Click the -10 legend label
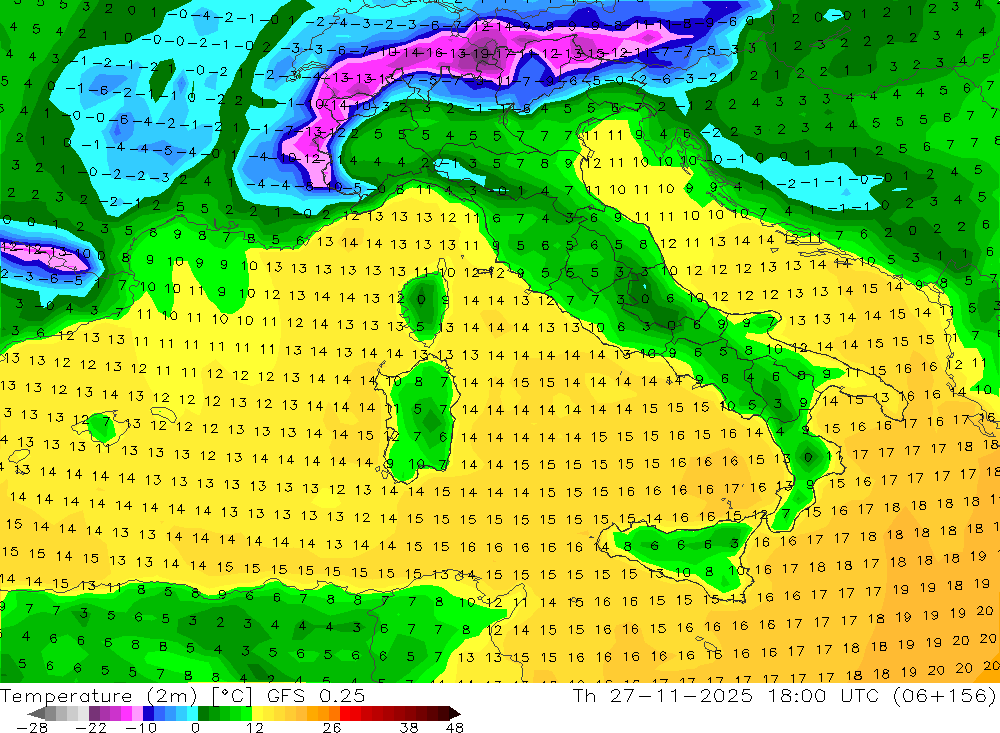This screenshot has height=733, width=1000. click(141, 728)
